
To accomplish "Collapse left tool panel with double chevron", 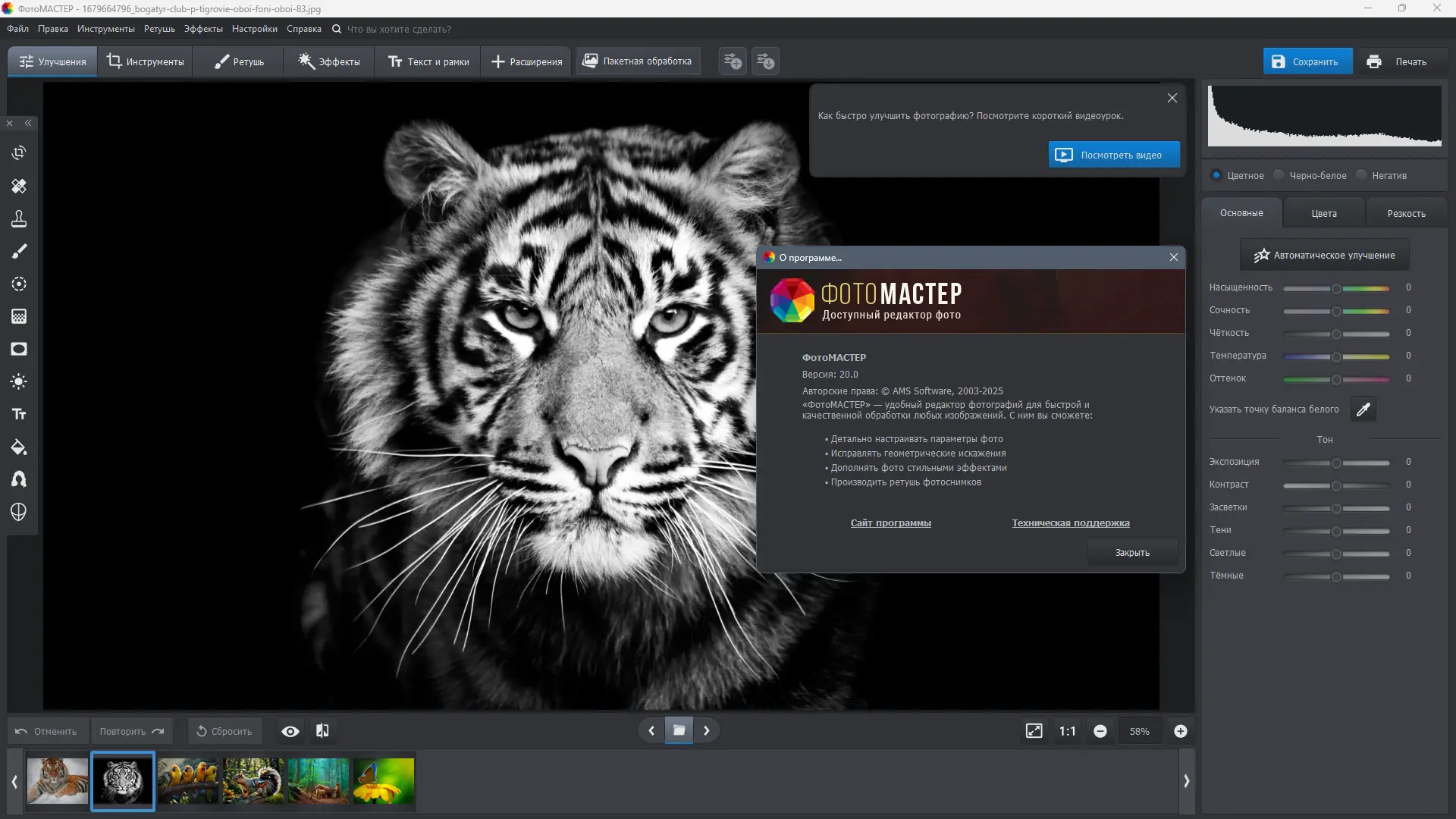I will tap(28, 123).
